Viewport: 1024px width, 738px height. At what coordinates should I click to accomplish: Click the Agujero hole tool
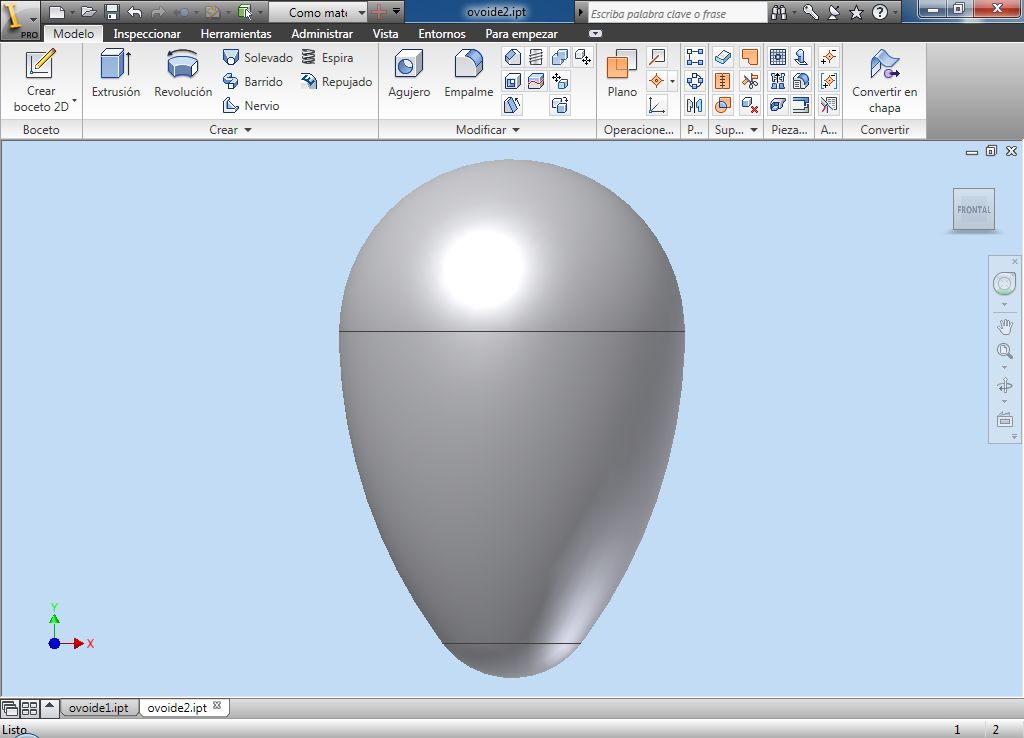[409, 73]
